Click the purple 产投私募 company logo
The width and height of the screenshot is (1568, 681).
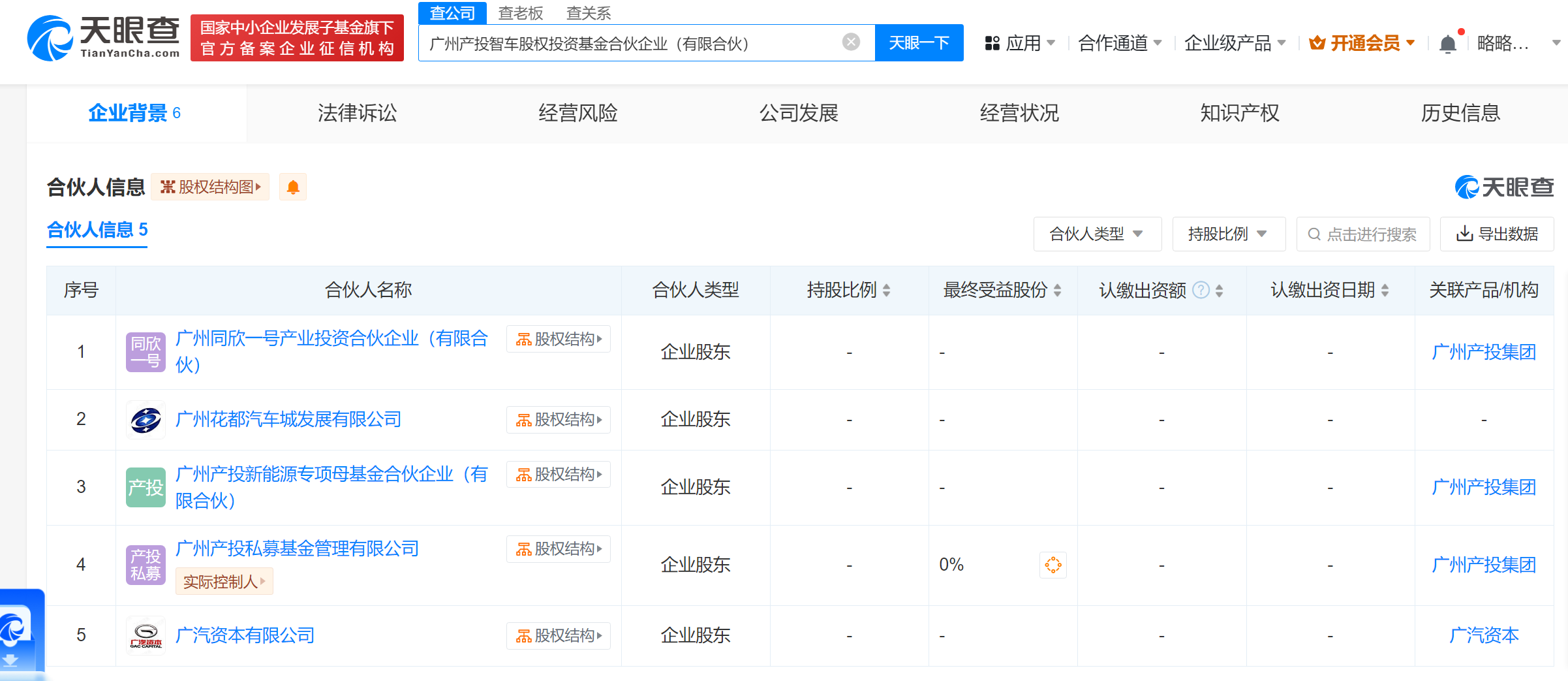click(146, 565)
